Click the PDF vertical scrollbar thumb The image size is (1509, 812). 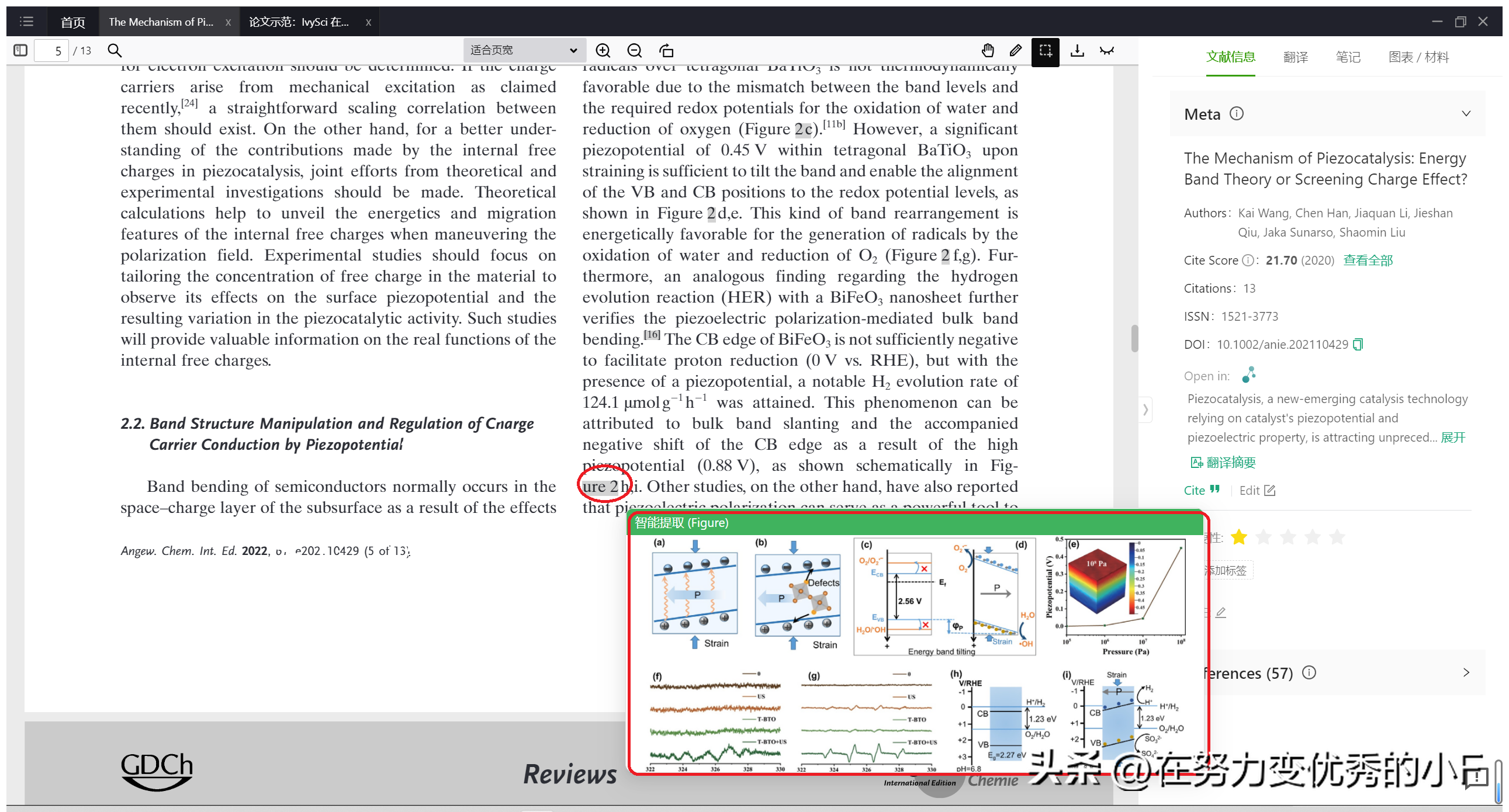(x=1134, y=338)
